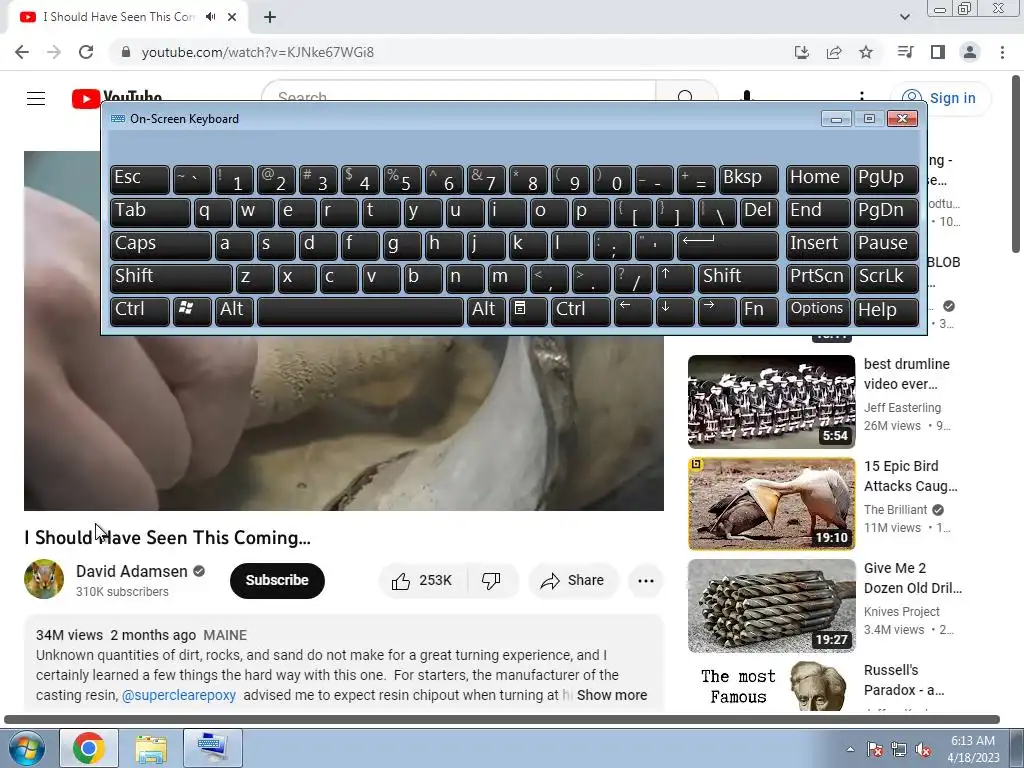Open the Russell's Paradox video title

(x=904, y=680)
